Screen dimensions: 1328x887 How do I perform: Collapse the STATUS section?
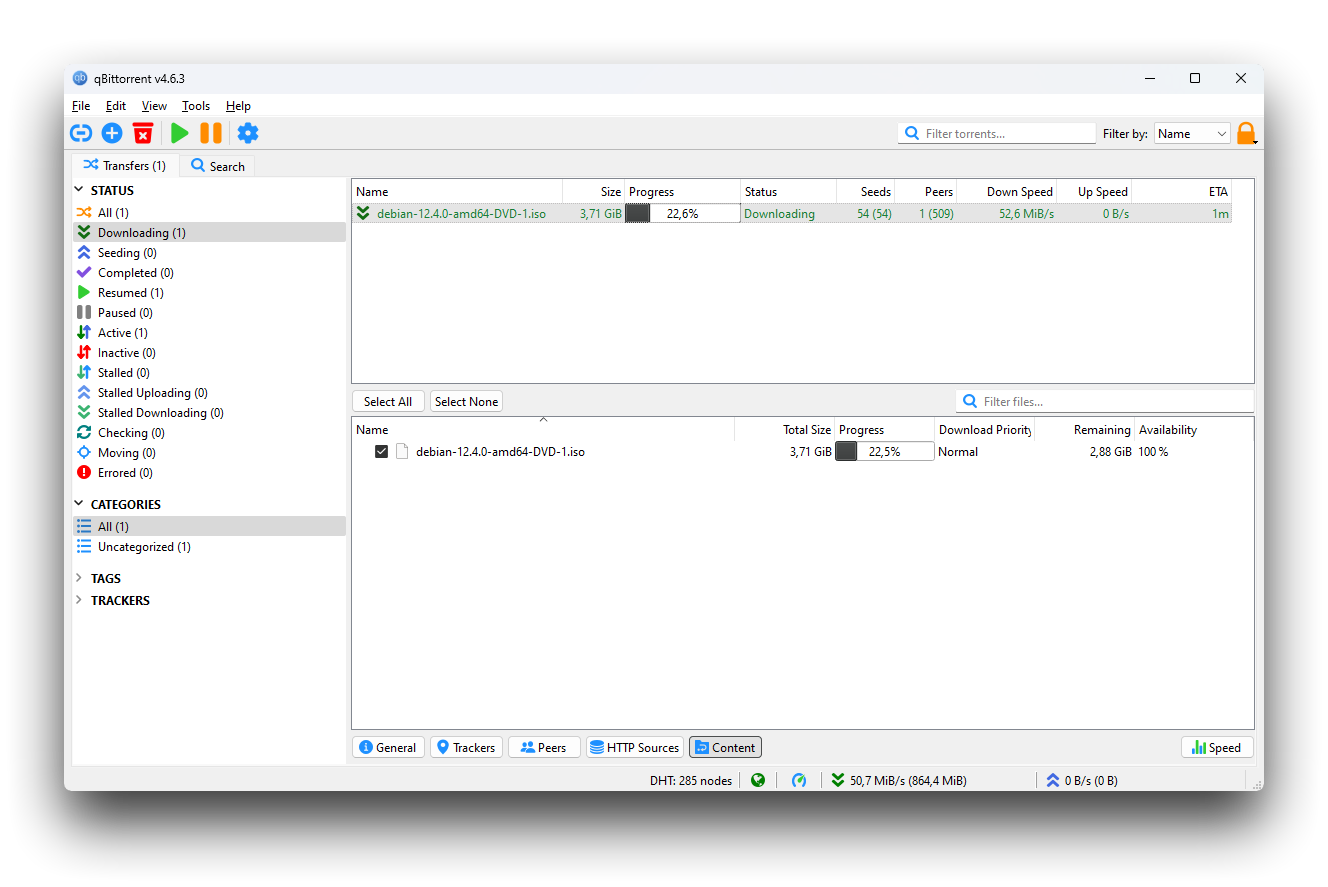(x=79, y=190)
